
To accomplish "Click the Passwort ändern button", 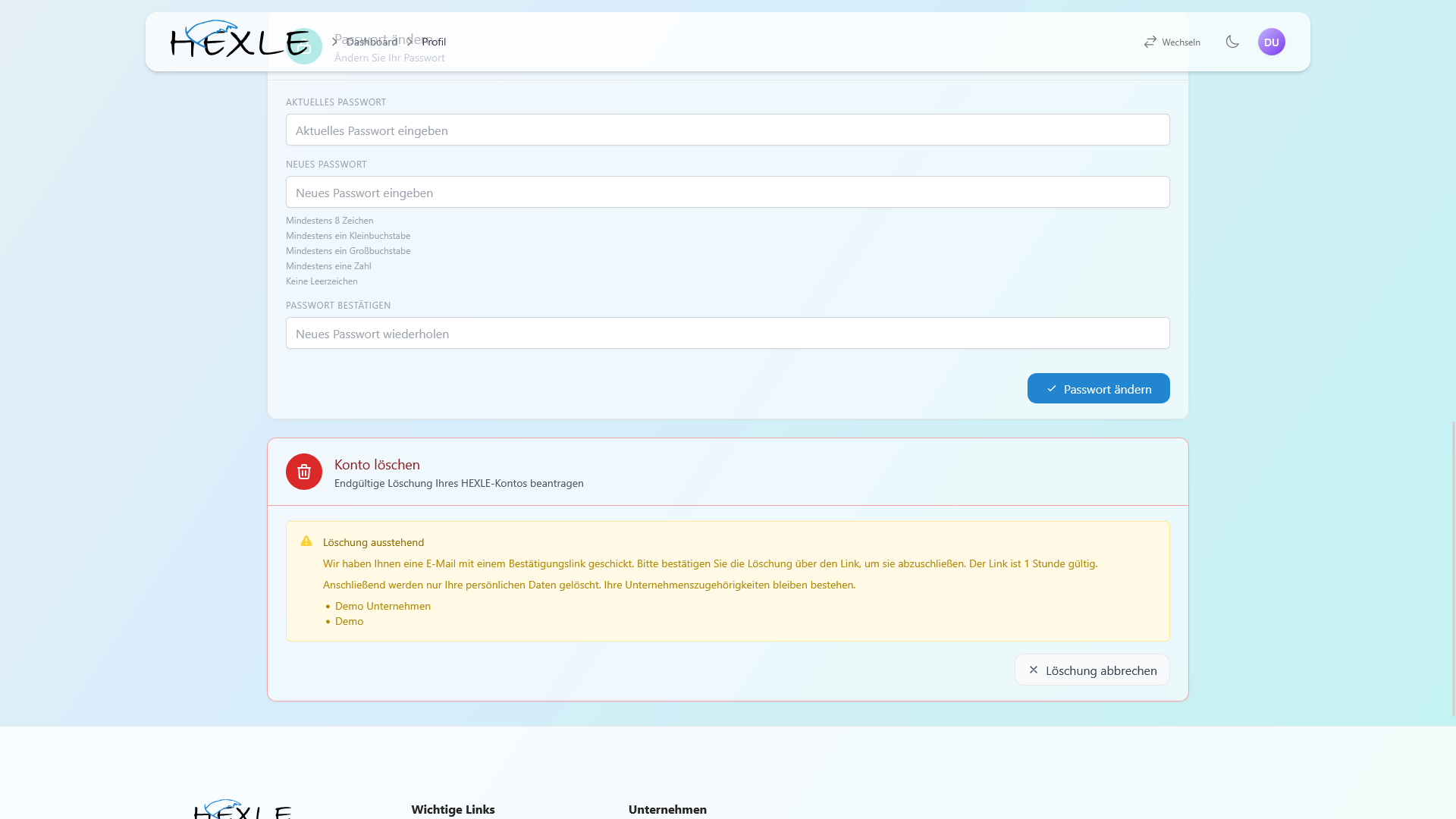I will (1099, 388).
